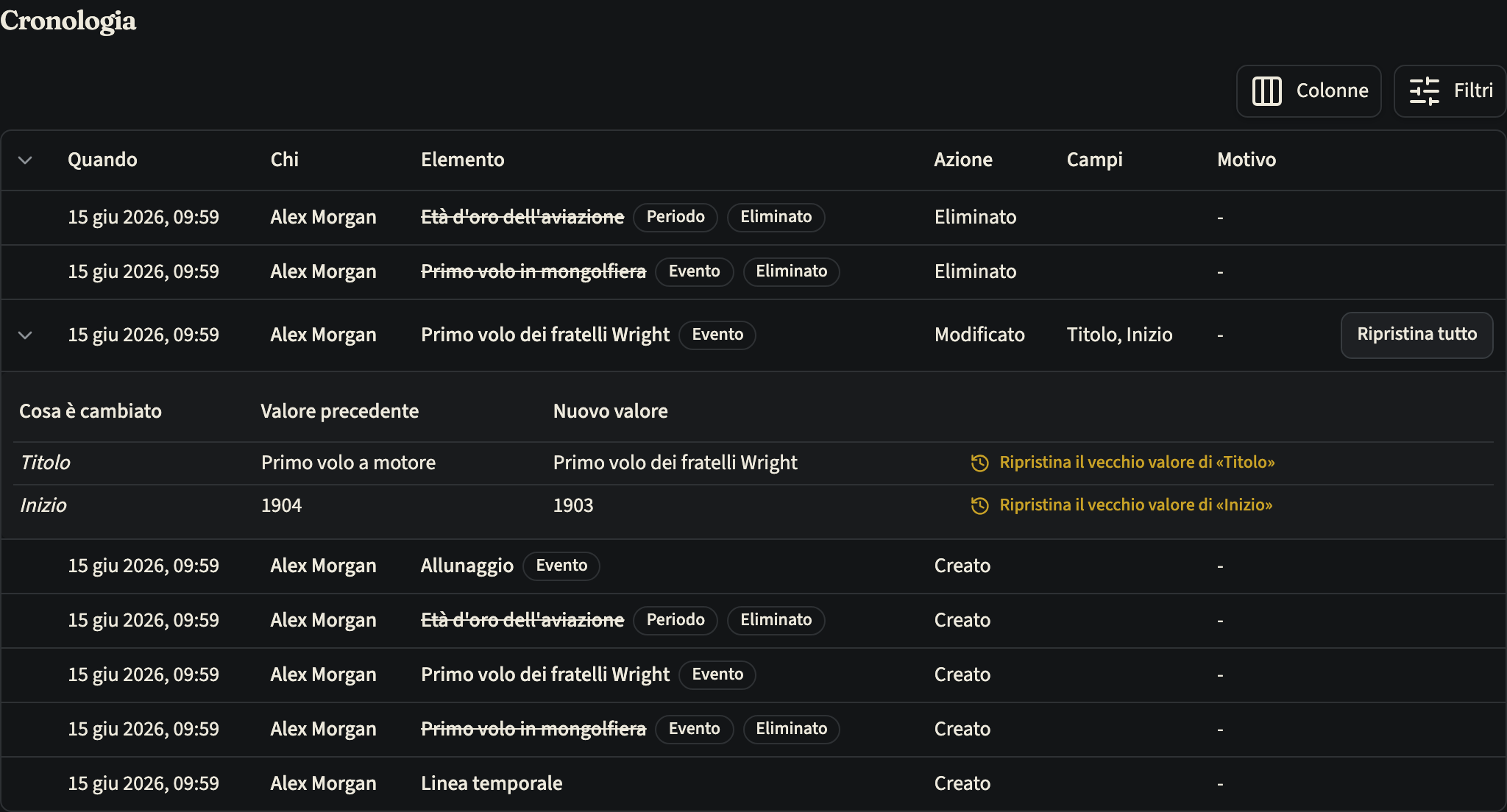This screenshot has width=1507, height=812.
Task: Click the restore clock icon next to «Titolo»
Action: [979, 463]
